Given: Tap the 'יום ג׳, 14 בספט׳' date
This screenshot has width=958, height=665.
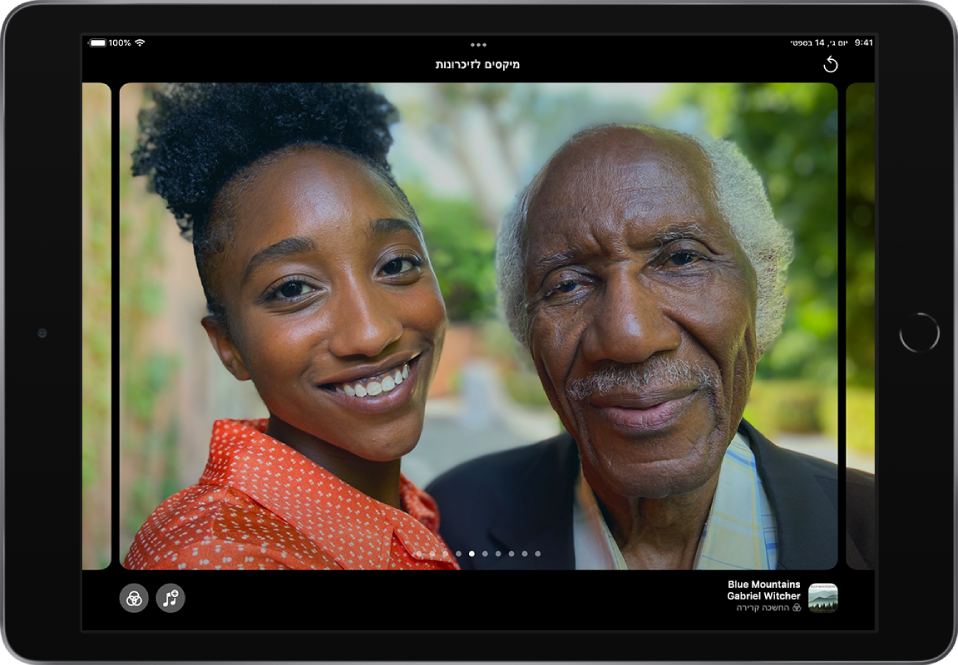Looking at the screenshot, I should pos(819,43).
